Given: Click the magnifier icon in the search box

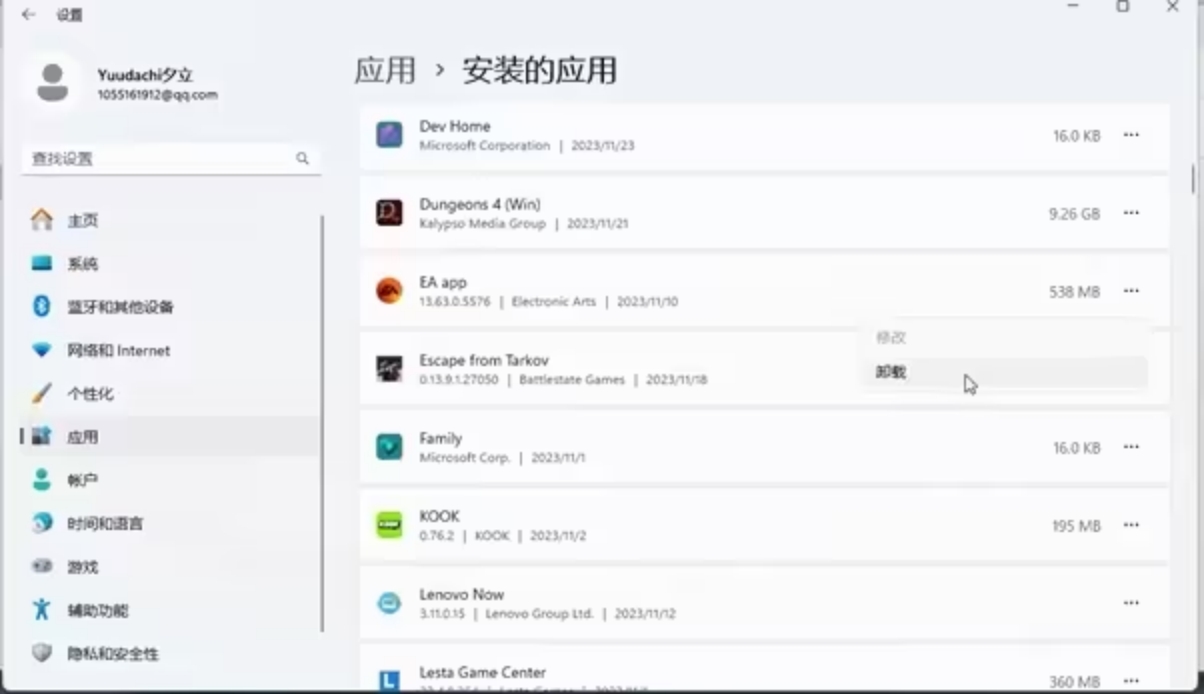Looking at the screenshot, I should coord(302,158).
